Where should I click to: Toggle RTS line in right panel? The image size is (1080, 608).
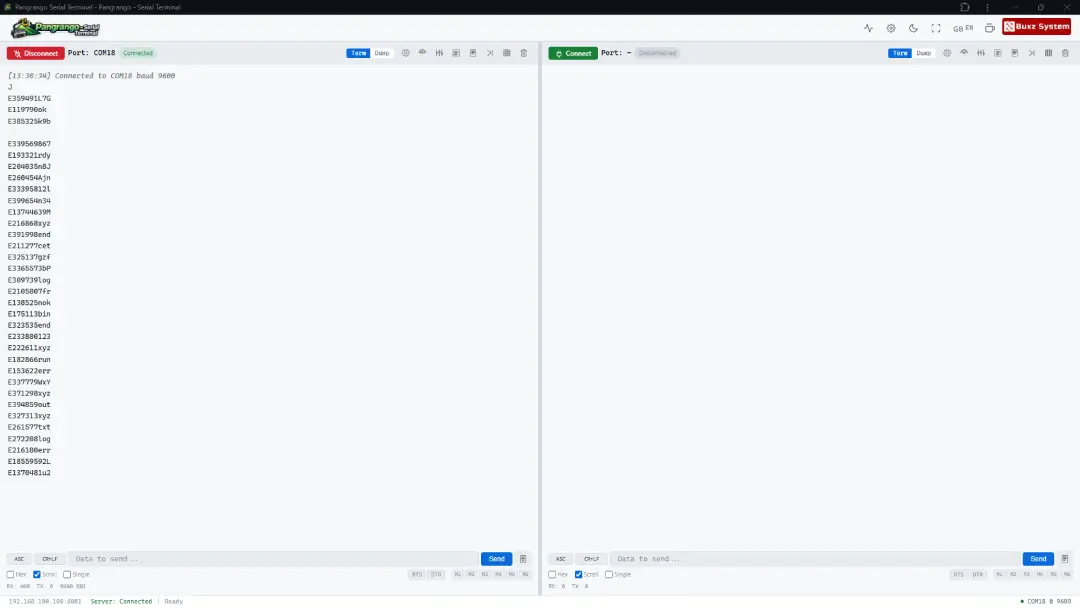[958, 574]
